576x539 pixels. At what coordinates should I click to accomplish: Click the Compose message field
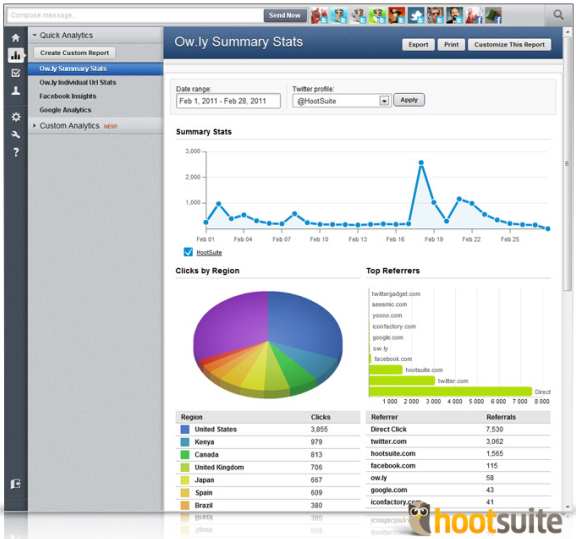pyautogui.click(x=135, y=15)
